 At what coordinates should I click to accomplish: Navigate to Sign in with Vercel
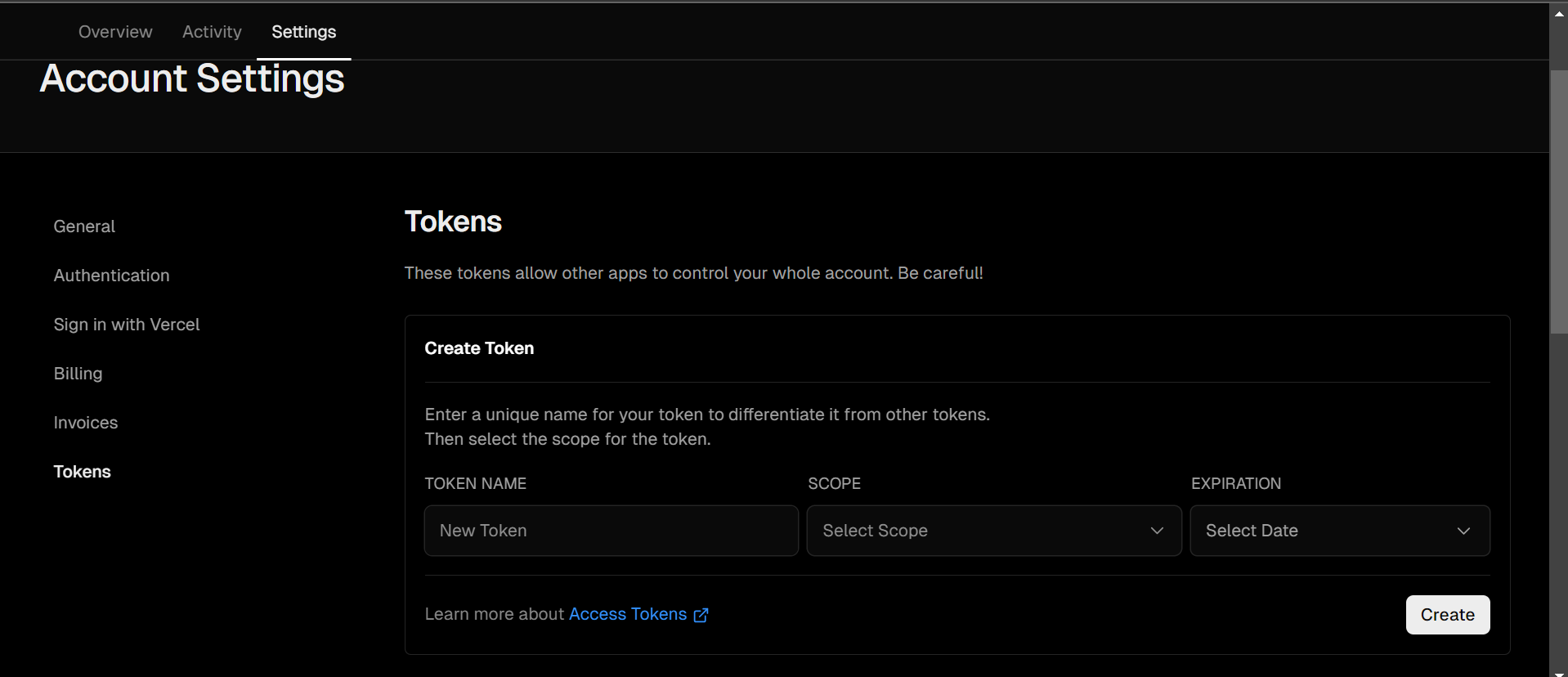(127, 325)
